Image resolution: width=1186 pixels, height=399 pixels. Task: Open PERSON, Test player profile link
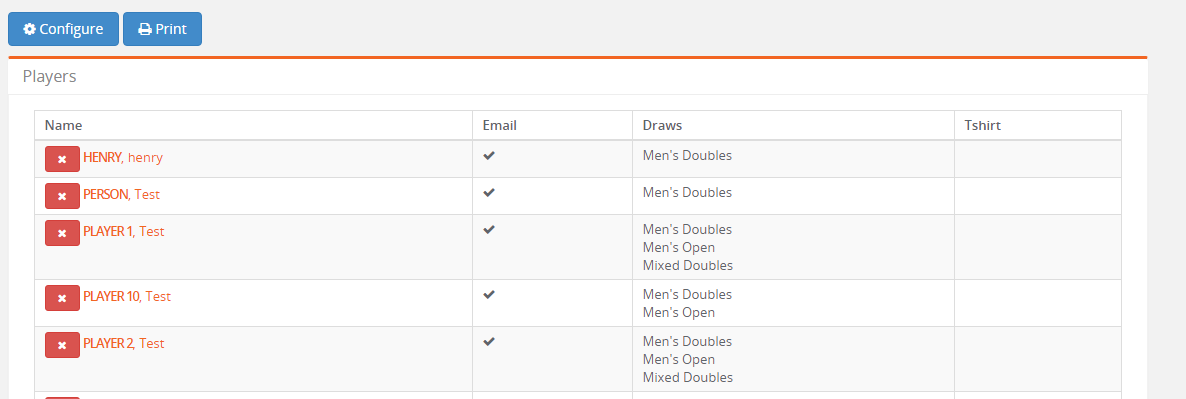(x=121, y=194)
